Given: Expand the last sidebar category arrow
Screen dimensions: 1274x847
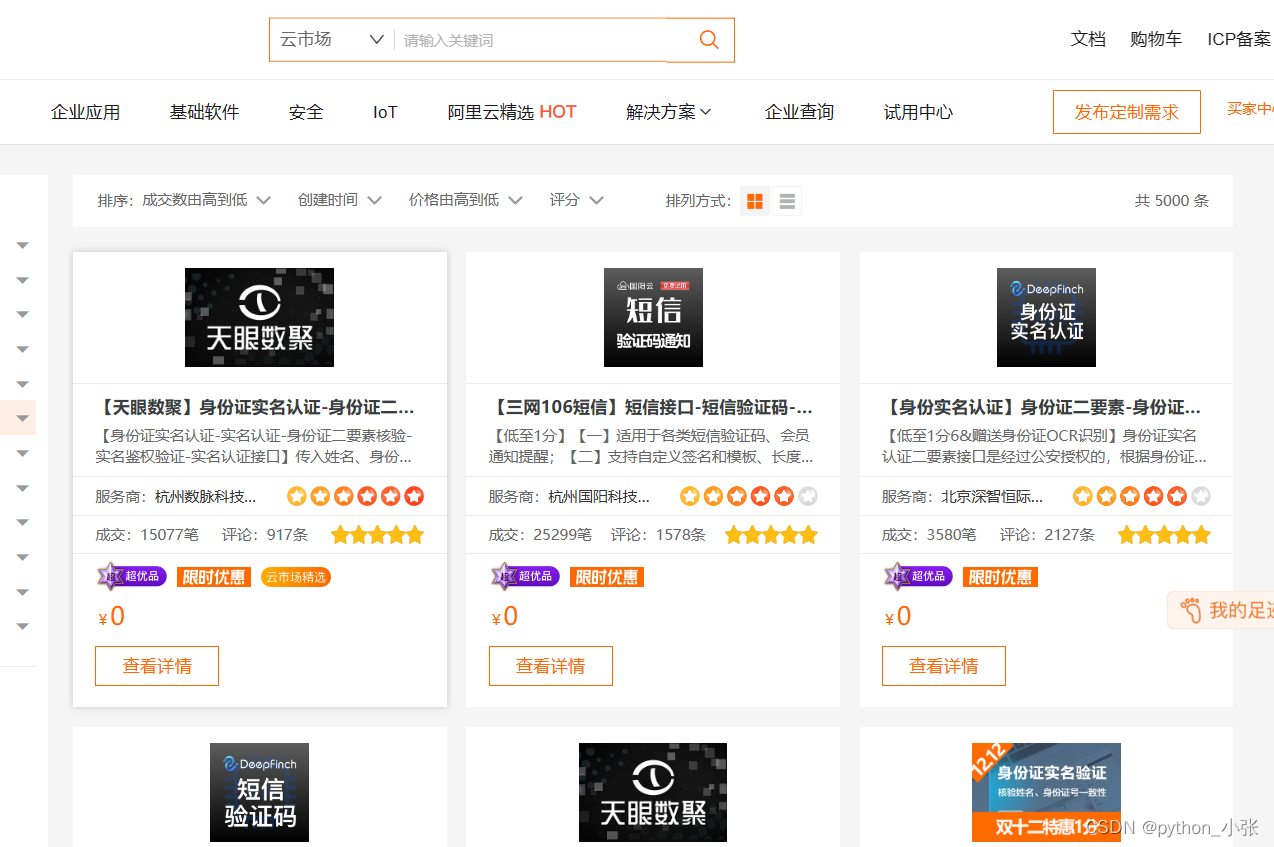Looking at the screenshot, I should tap(22, 626).
